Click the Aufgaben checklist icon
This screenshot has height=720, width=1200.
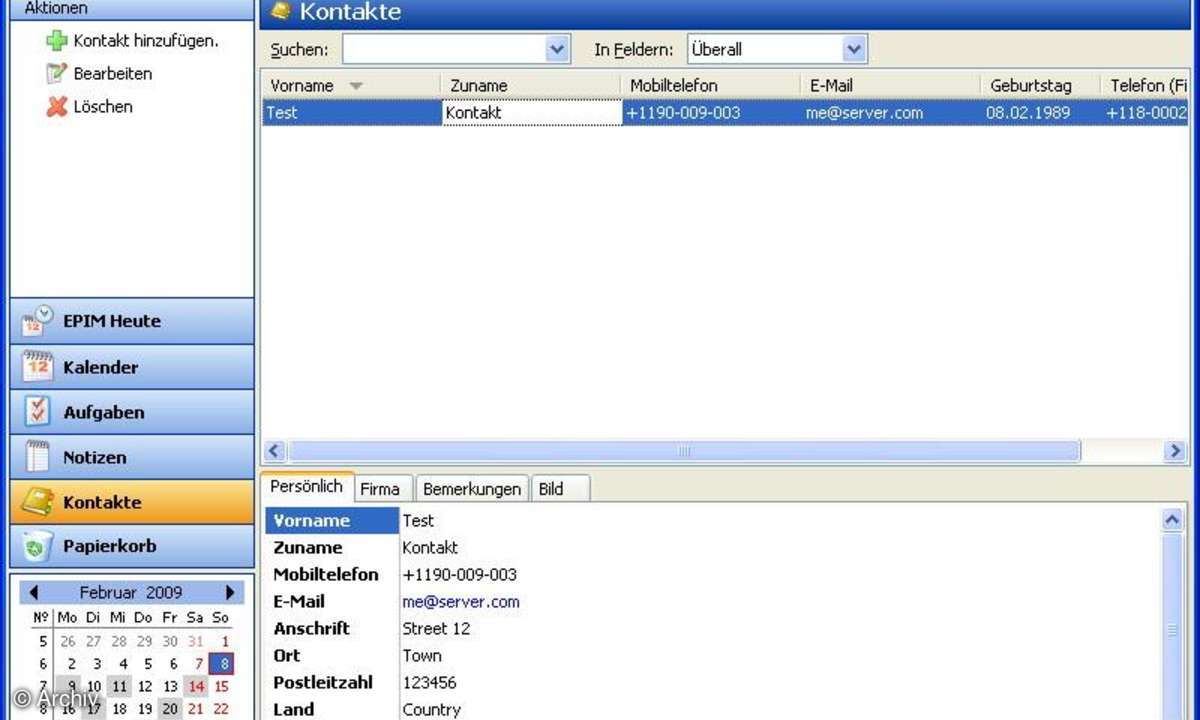37,412
